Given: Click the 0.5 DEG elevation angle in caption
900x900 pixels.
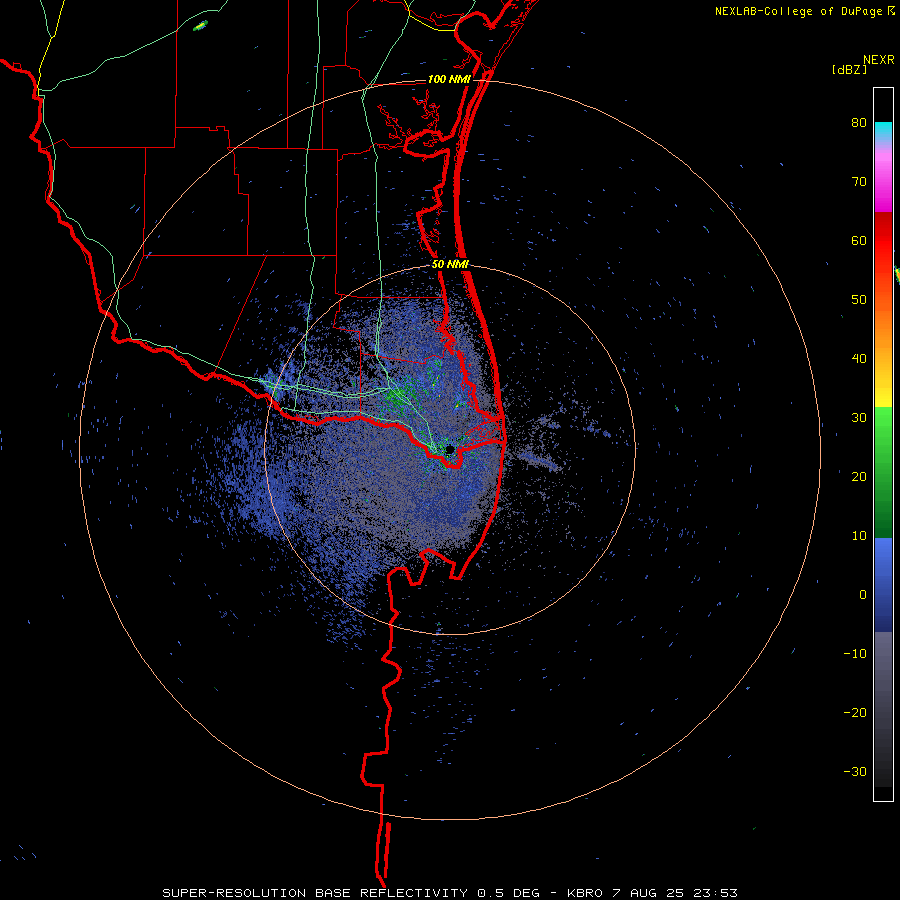Looking at the screenshot, I should [509, 893].
